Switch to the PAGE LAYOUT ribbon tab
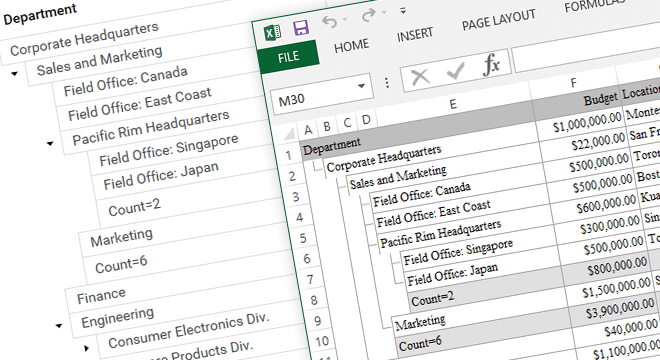Screen dimensions: 660x360 click(x=498, y=20)
